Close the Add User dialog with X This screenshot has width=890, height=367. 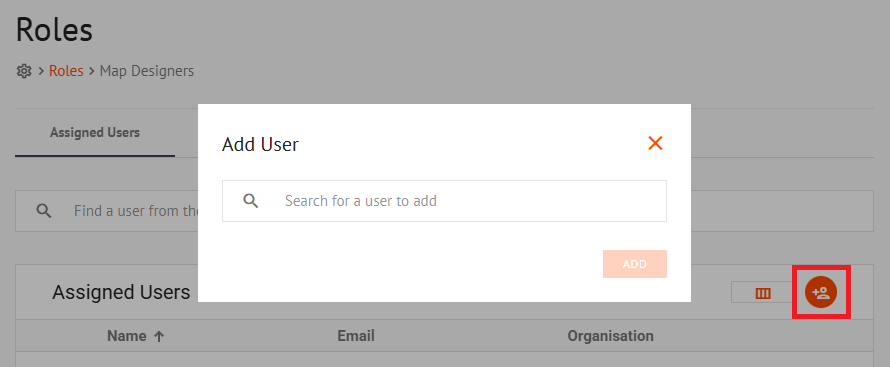[655, 143]
